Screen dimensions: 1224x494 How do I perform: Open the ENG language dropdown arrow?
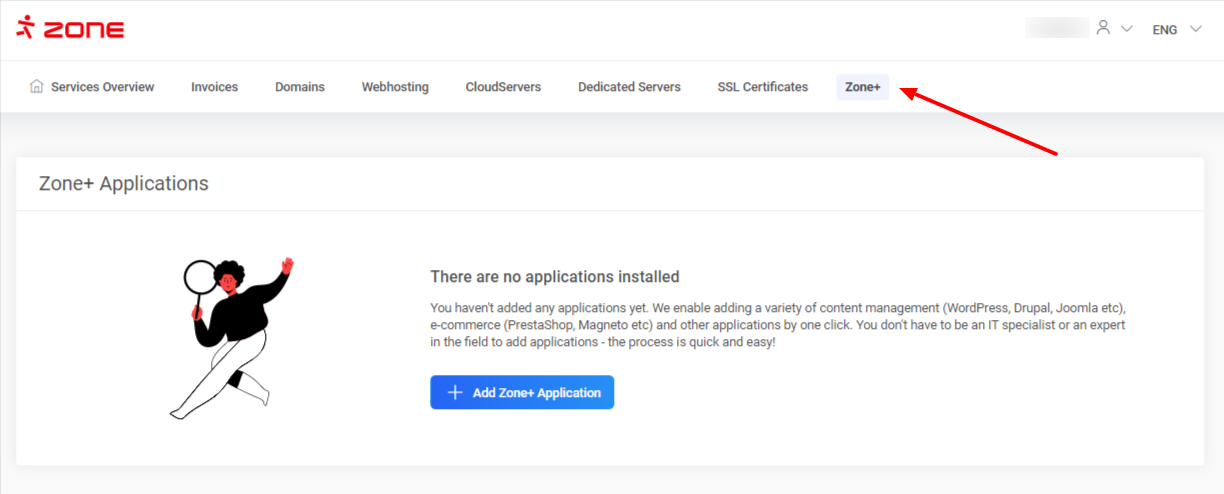tap(1196, 29)
